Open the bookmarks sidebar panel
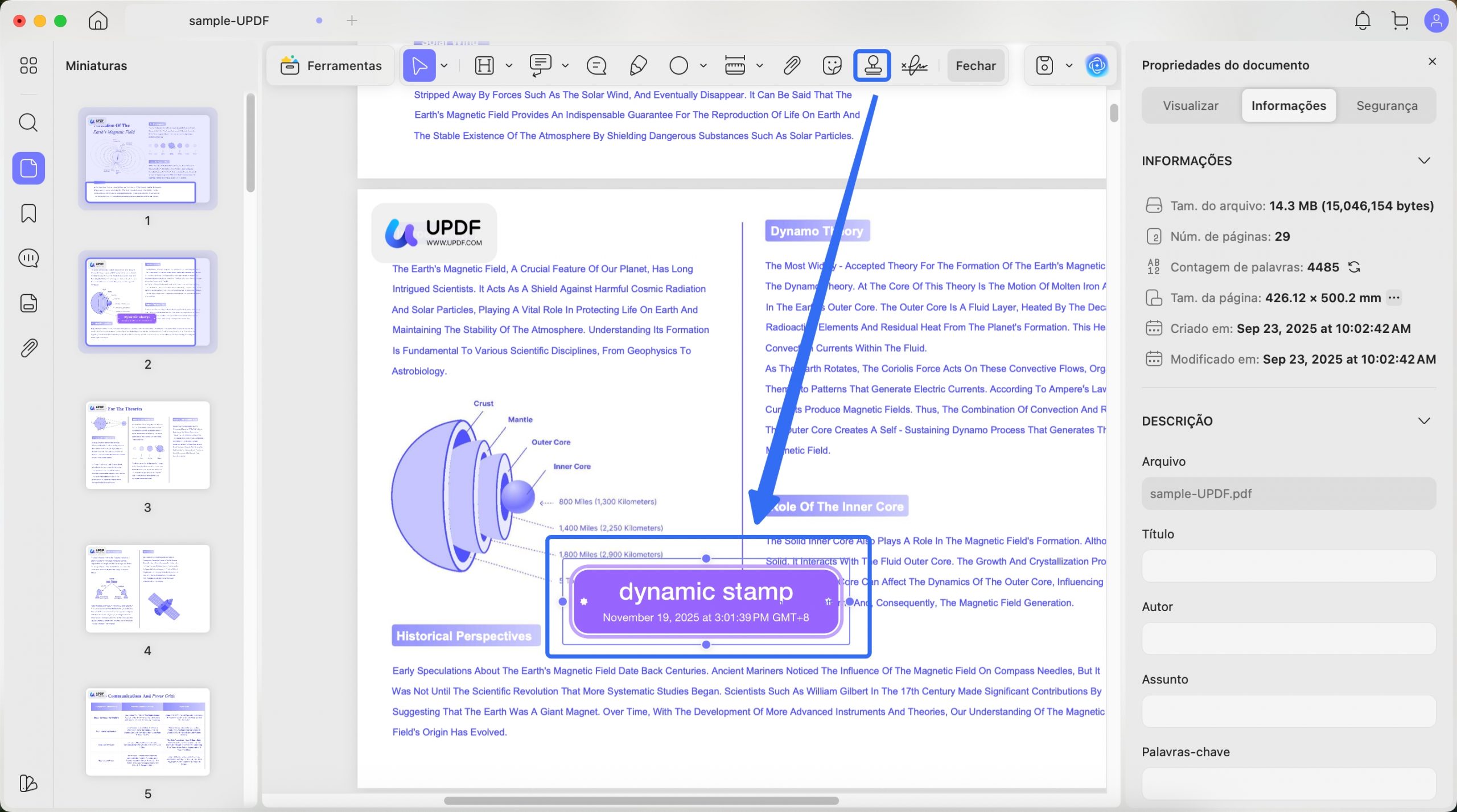Viewport: 1457px width, 812px height. [x=28, y=213]
